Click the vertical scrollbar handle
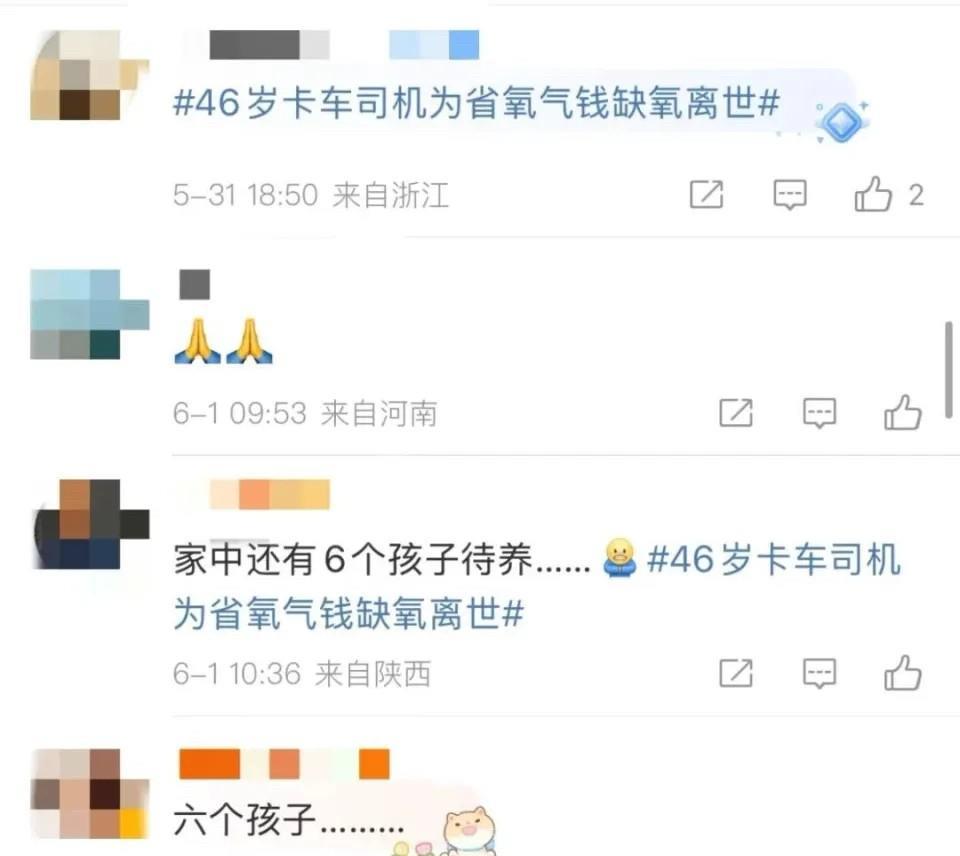Screen dimensions: 960x856 [948, 370]
